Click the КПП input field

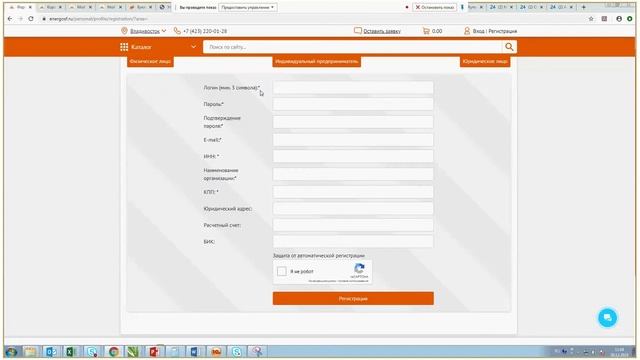pos(353,192)
